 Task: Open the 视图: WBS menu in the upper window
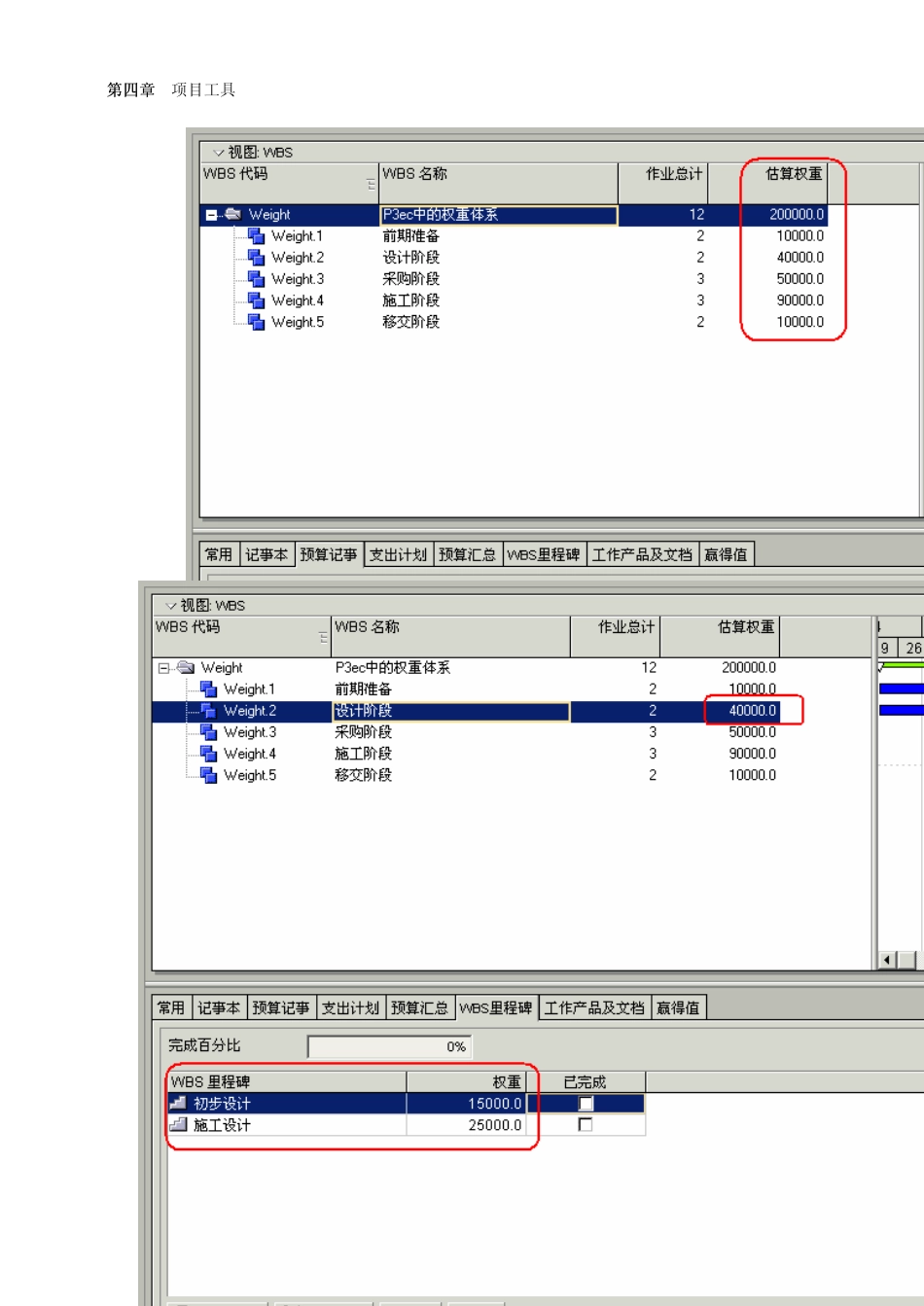tap(252, 153)
